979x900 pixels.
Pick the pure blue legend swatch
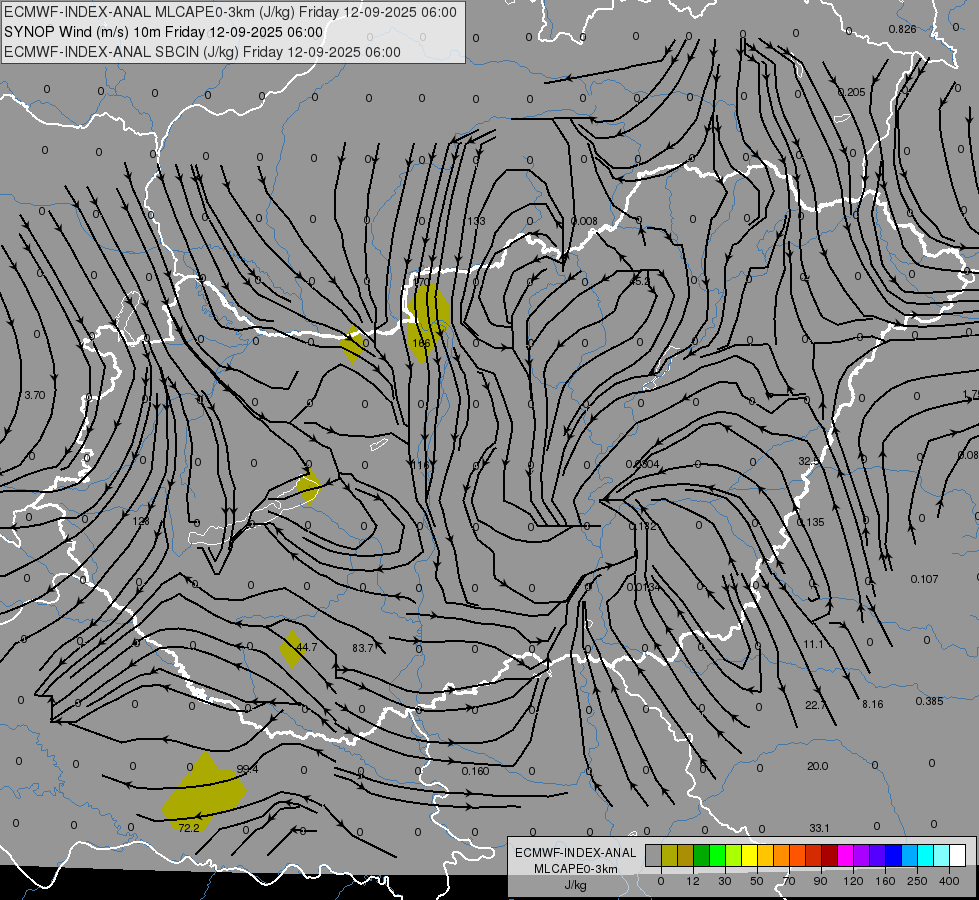coord(894,856)
